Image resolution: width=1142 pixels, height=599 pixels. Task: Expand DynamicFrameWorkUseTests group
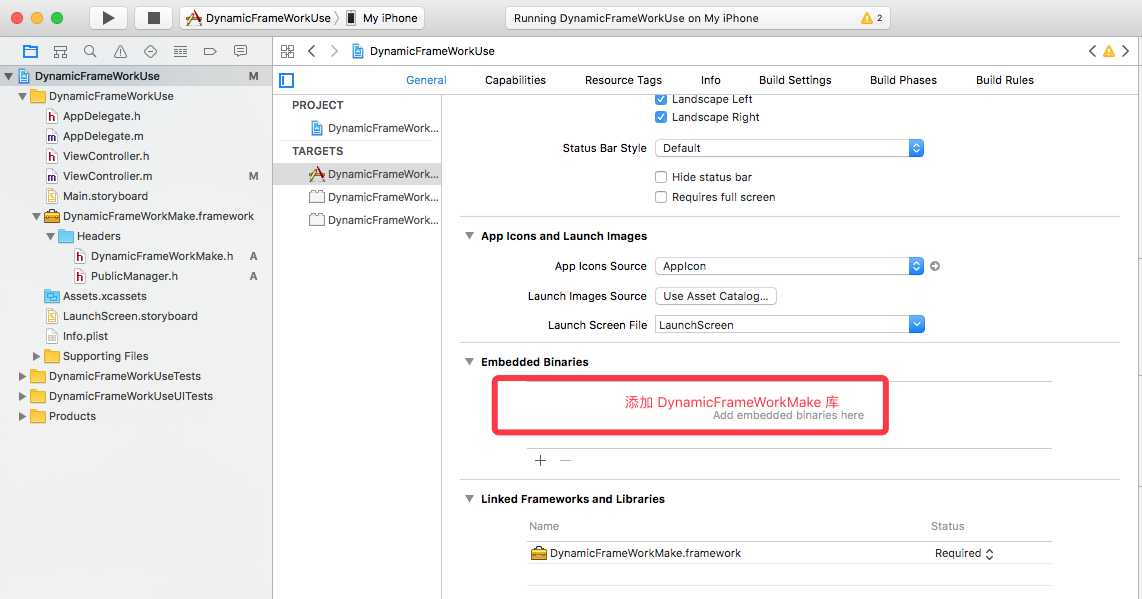point(23,376)
